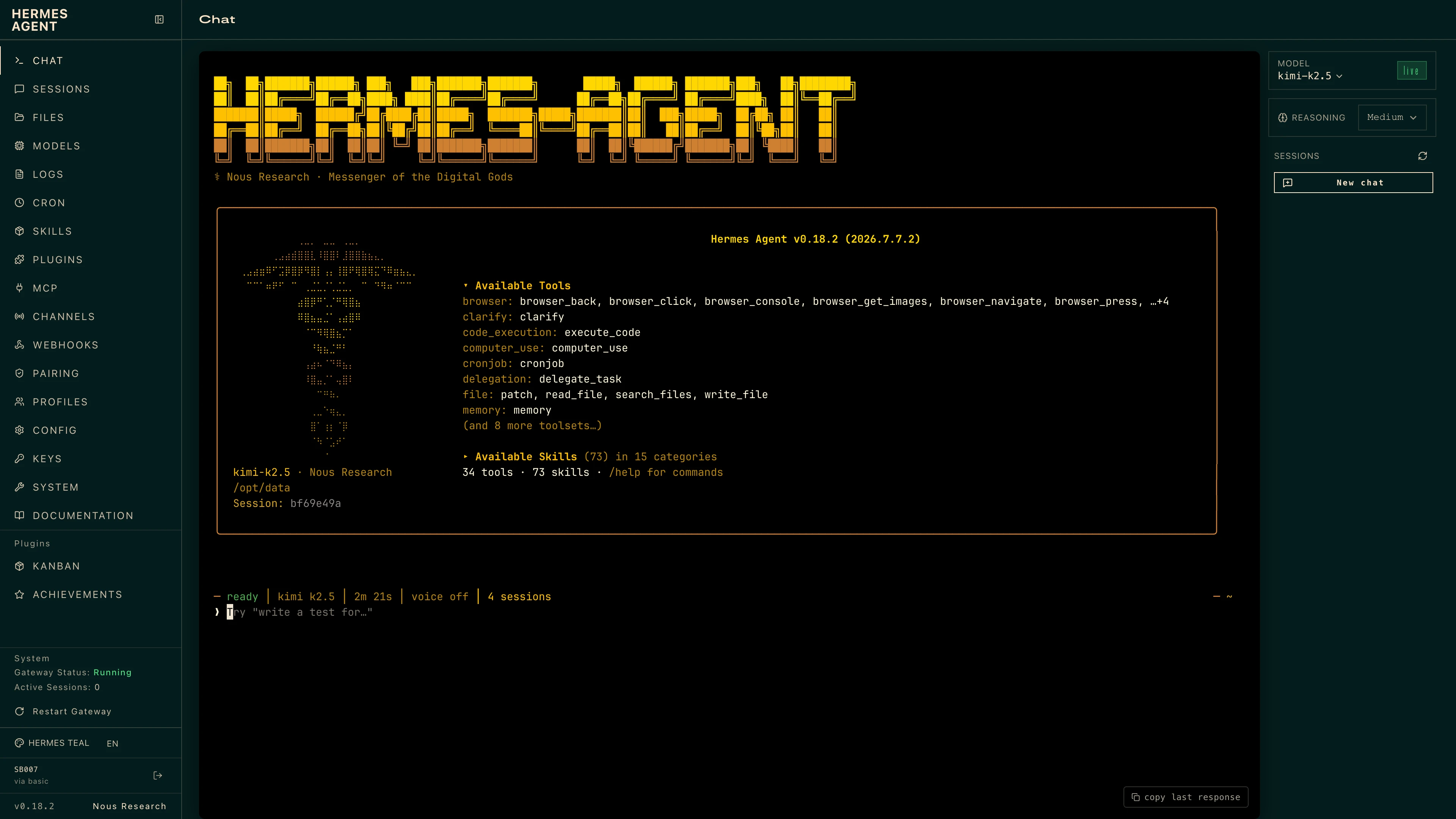
Task: Click the Chat terminal prompt icon
Action: 19,61
